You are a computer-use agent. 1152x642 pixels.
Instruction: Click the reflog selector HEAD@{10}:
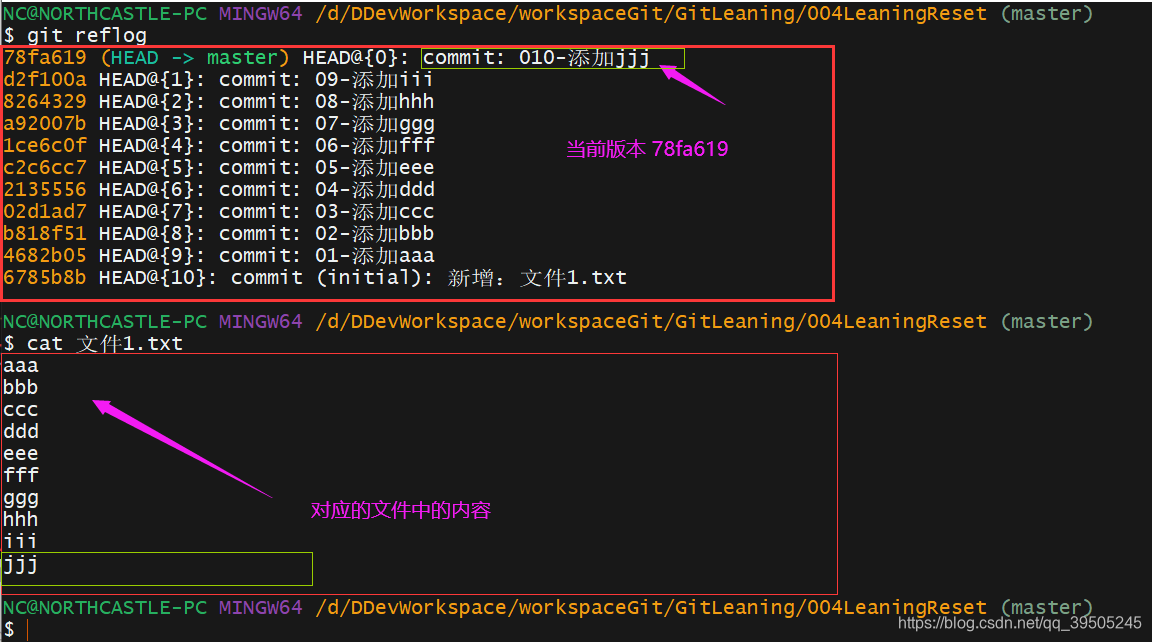(x=158, y=278)
